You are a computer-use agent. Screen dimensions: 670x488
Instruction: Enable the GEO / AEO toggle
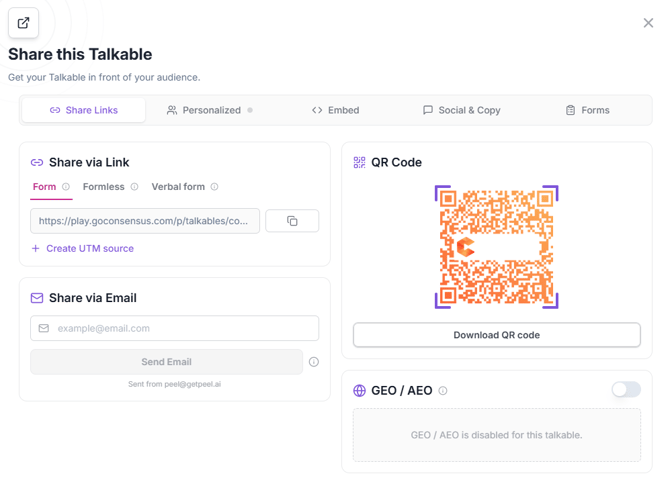[x=626, y=390]
